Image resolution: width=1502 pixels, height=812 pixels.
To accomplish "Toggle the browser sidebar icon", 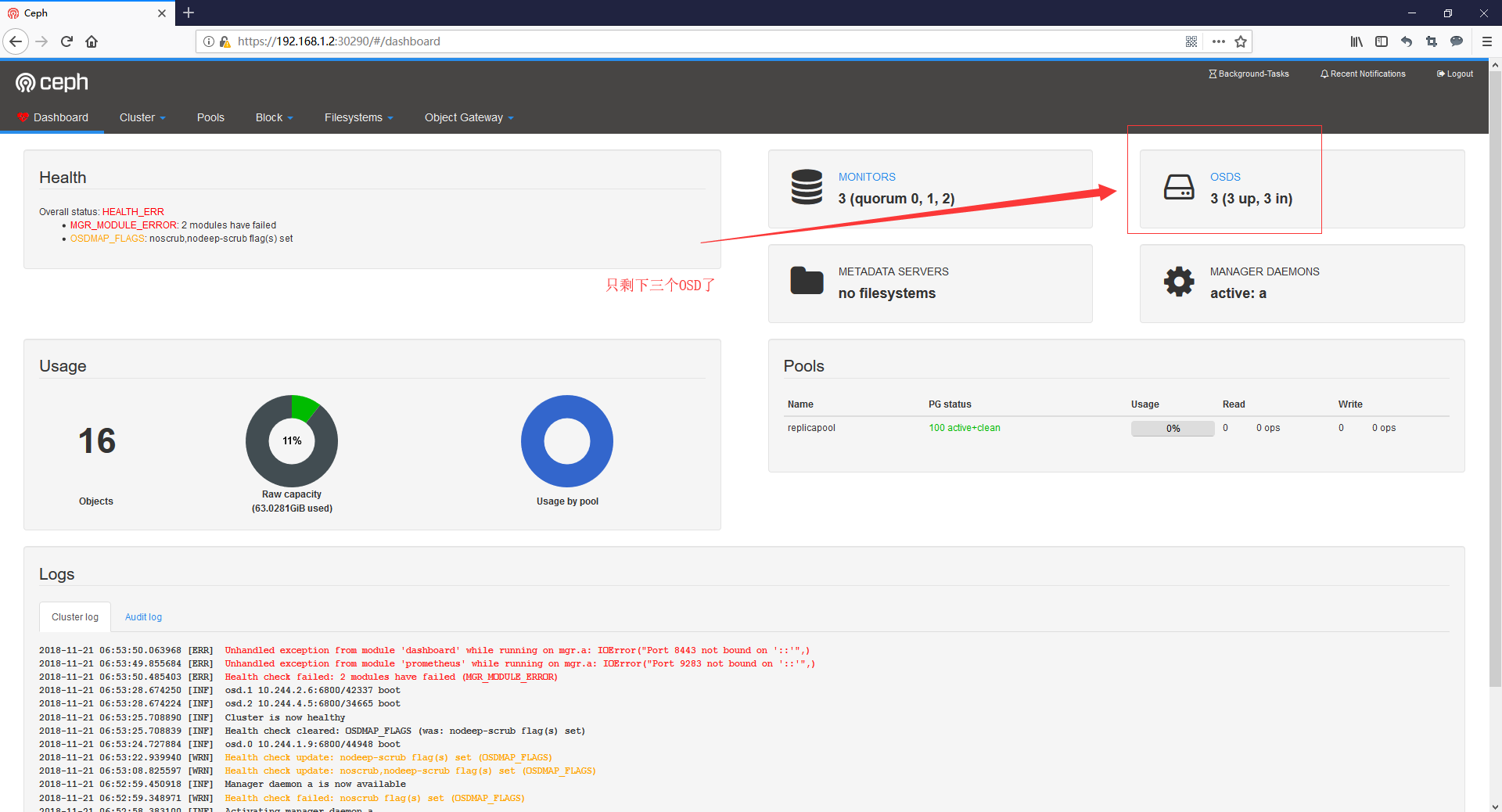I will point(1382,41).
